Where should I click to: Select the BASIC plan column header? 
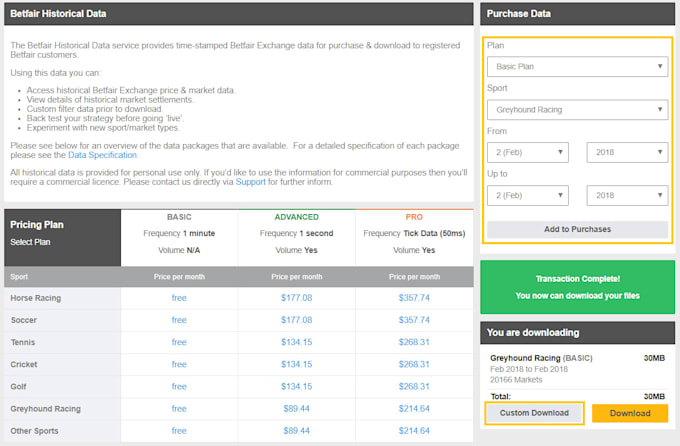(x=179, y=217)
